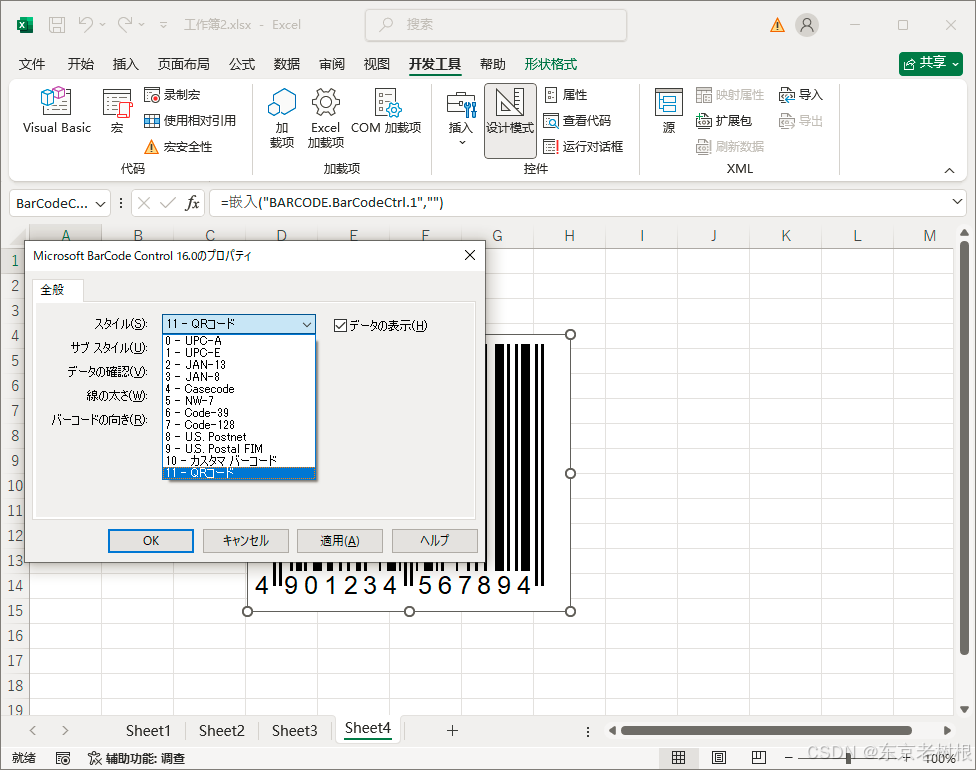This screenshot has width=976, height=770.
Task: Open the 宏 macros dialog
Action: (x=117, y=111)
